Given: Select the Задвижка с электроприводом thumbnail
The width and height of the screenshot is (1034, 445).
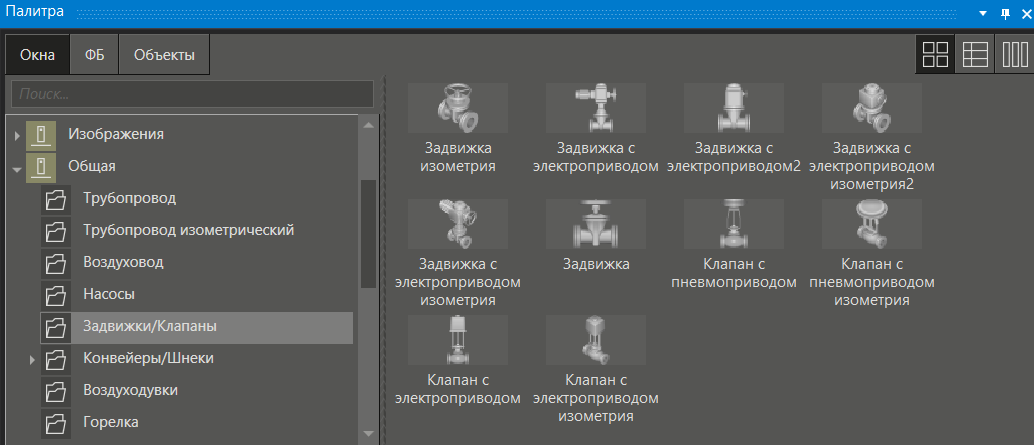Looking at the screenshot, I should point(595,108).
